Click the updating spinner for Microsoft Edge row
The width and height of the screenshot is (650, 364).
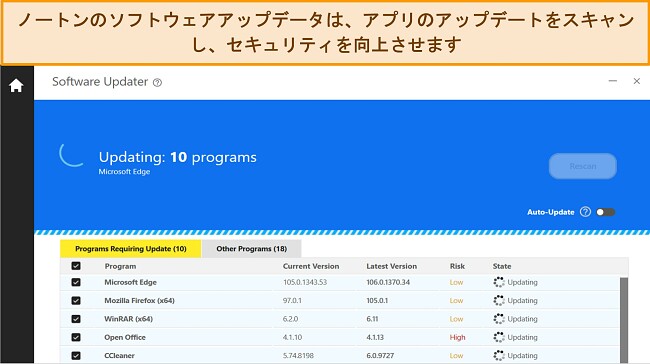(499, 282)
